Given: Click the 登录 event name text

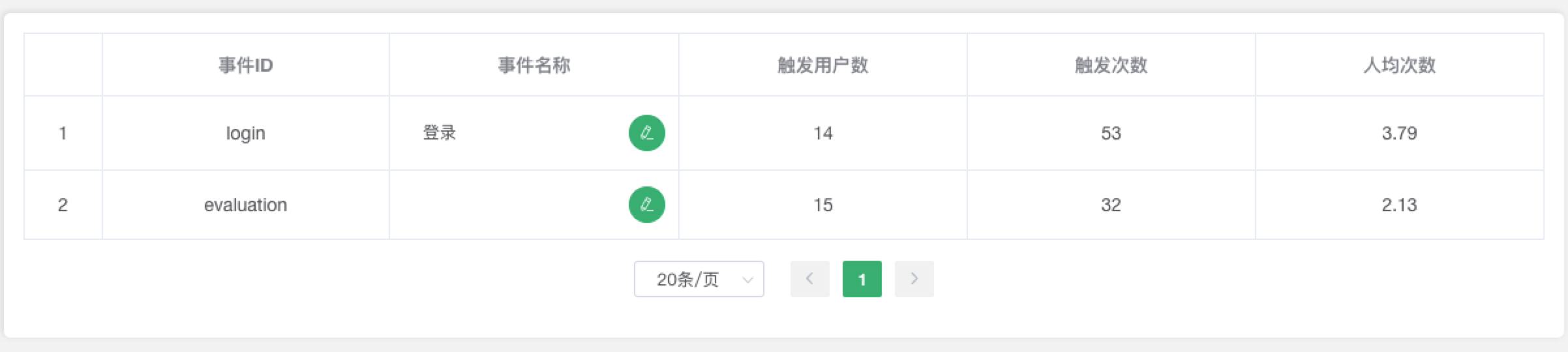Looking at the screenshot, I should 439,133.
